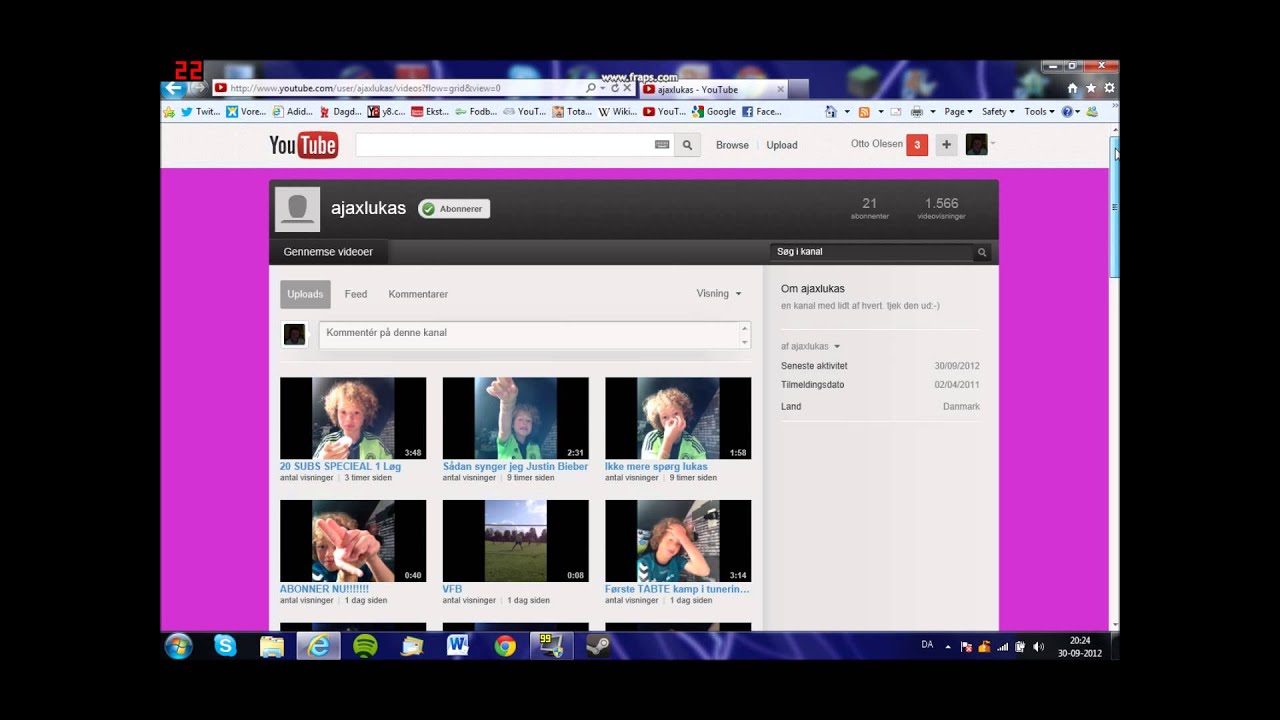Open Favorites star icon

coord(1091,88)
